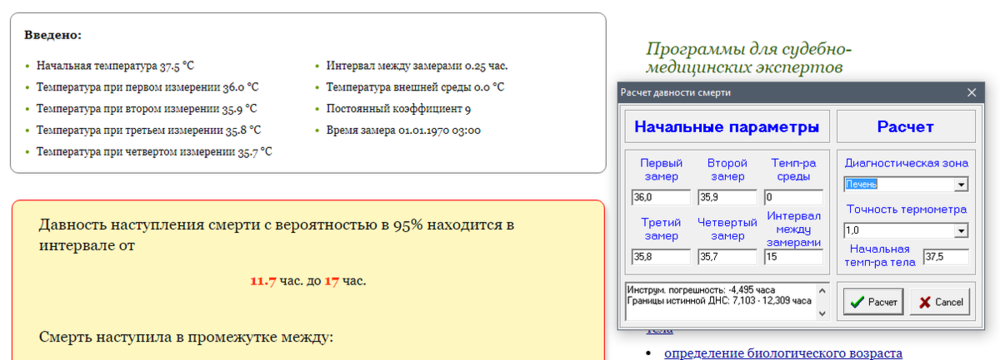
Task: Click the results box scrollbar up arrow
Action: coord(822,289)
